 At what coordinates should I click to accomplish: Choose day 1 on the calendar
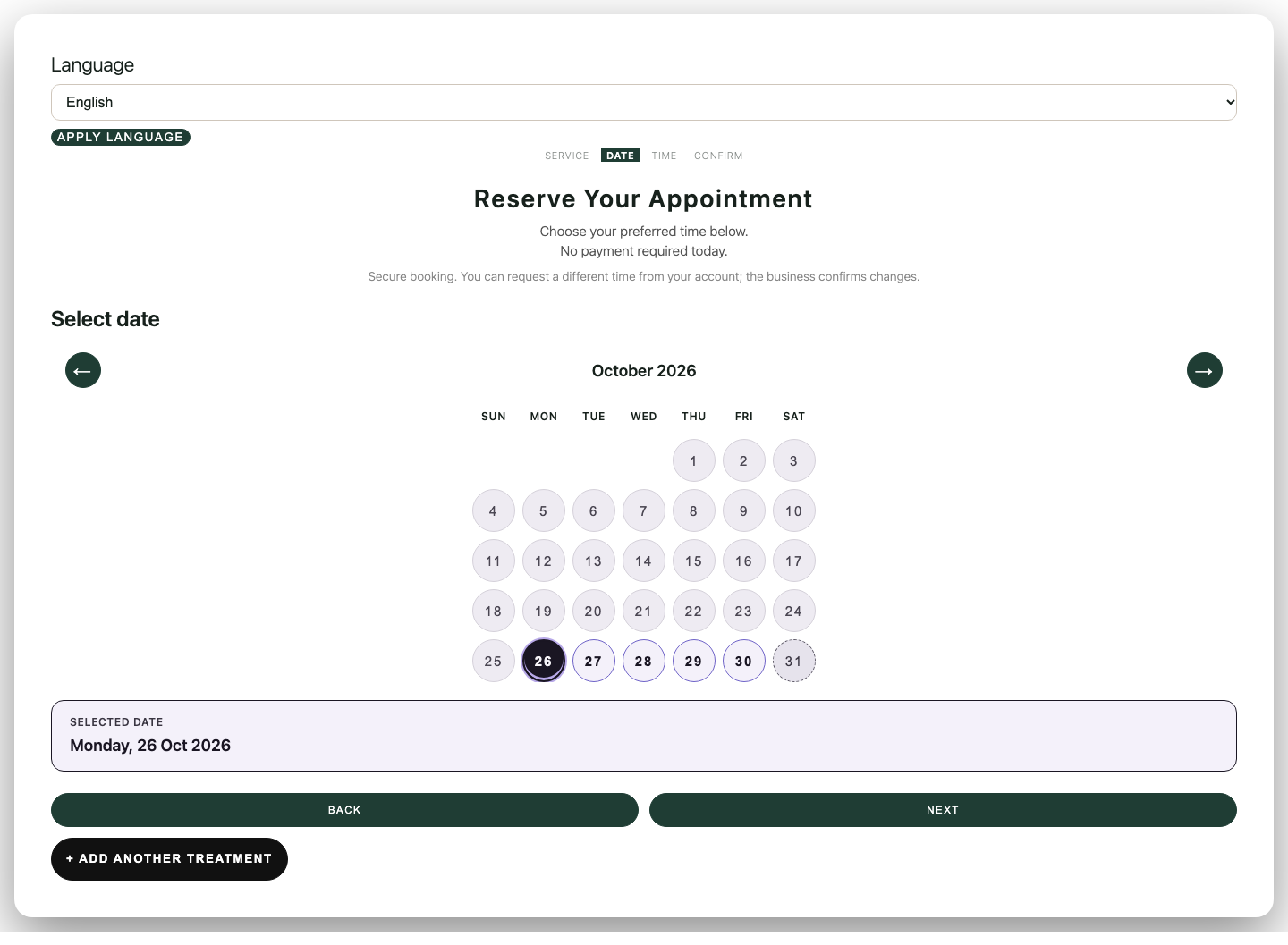(x=694, y=460)
